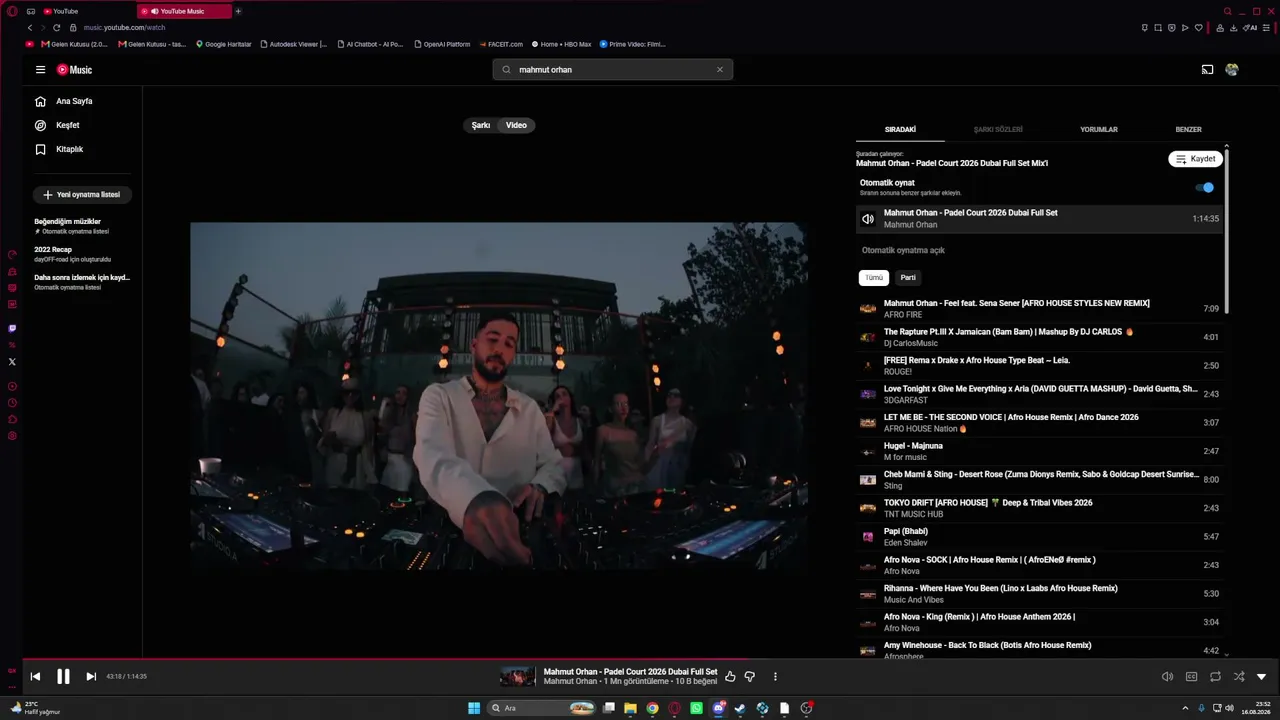
Task: Open the YouTube Music hamburger menu
Action: coord(40,70)
